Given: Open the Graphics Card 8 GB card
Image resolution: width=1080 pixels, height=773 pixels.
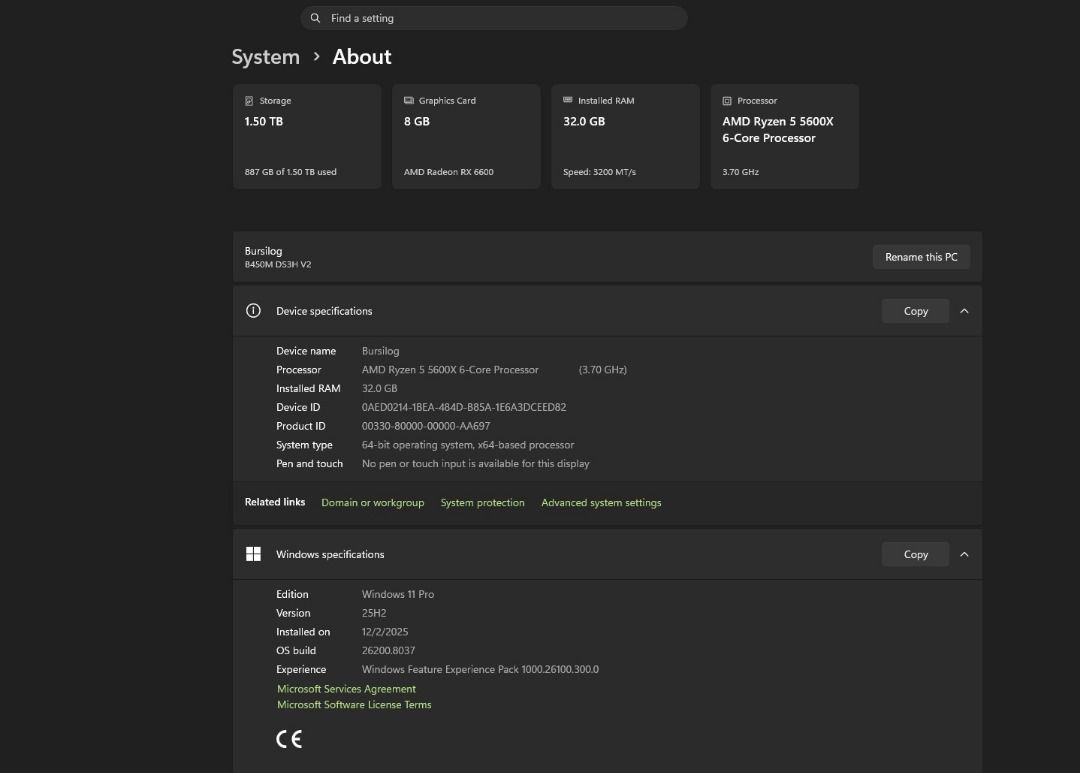Looking at the screenshot, I should pyautogui.click(x=466, y=136).
